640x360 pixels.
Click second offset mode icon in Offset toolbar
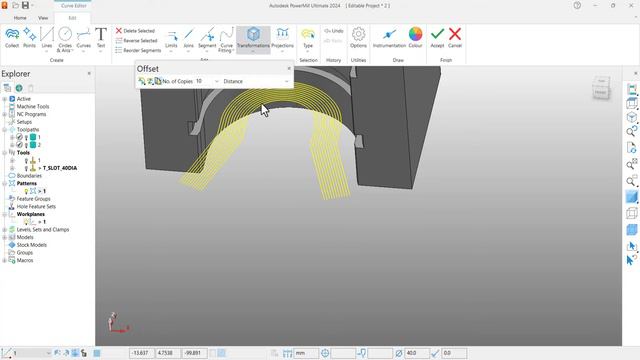click(150, 81)
